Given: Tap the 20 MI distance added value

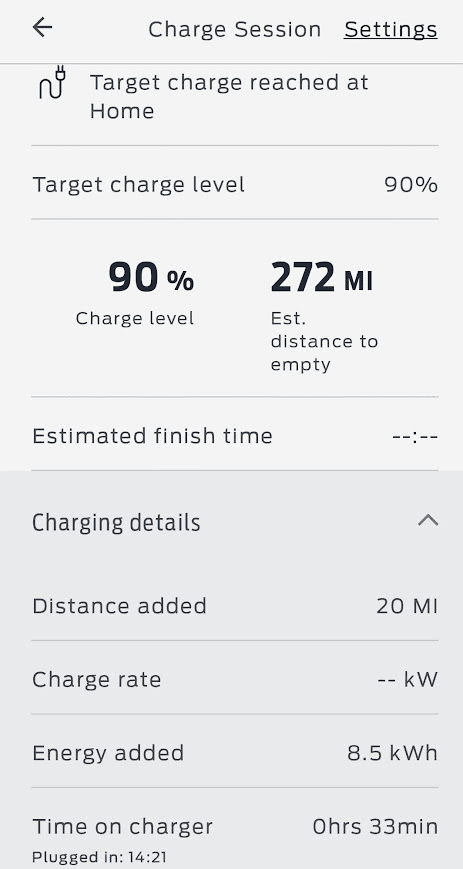Looking at the screenshot, I should tap(407, 606).
